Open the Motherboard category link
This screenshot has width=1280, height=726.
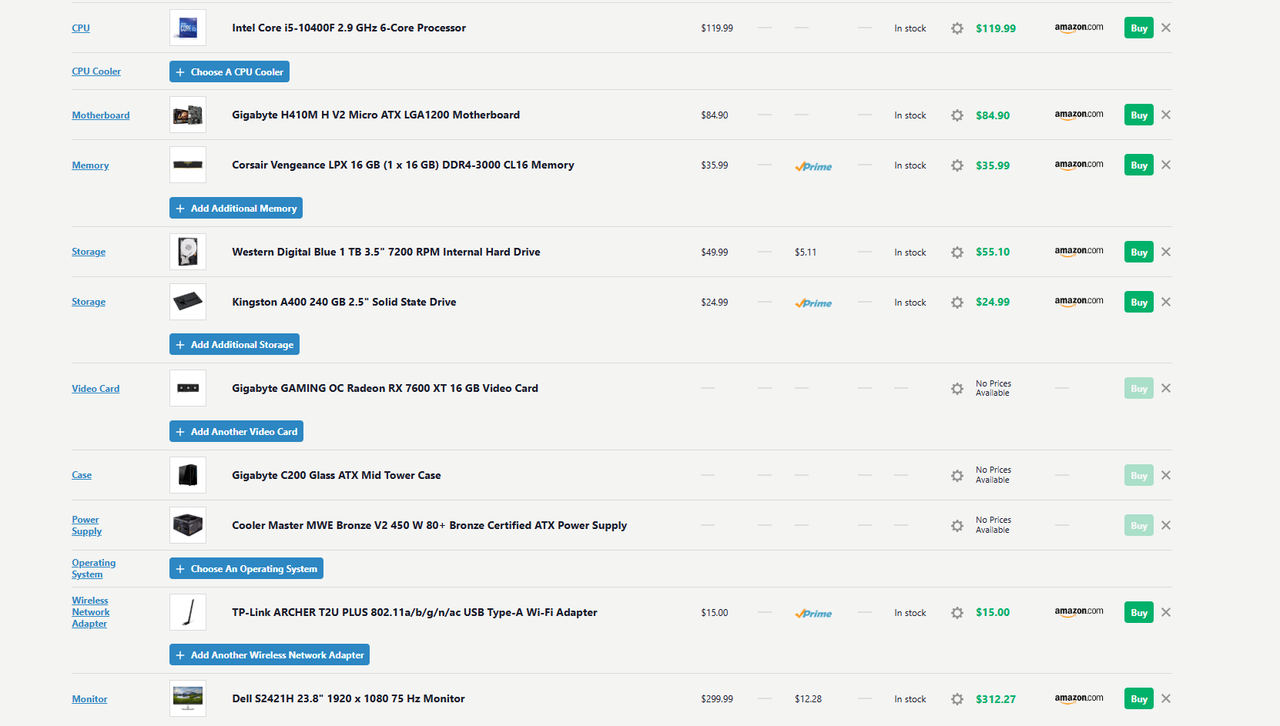point(101,115)
